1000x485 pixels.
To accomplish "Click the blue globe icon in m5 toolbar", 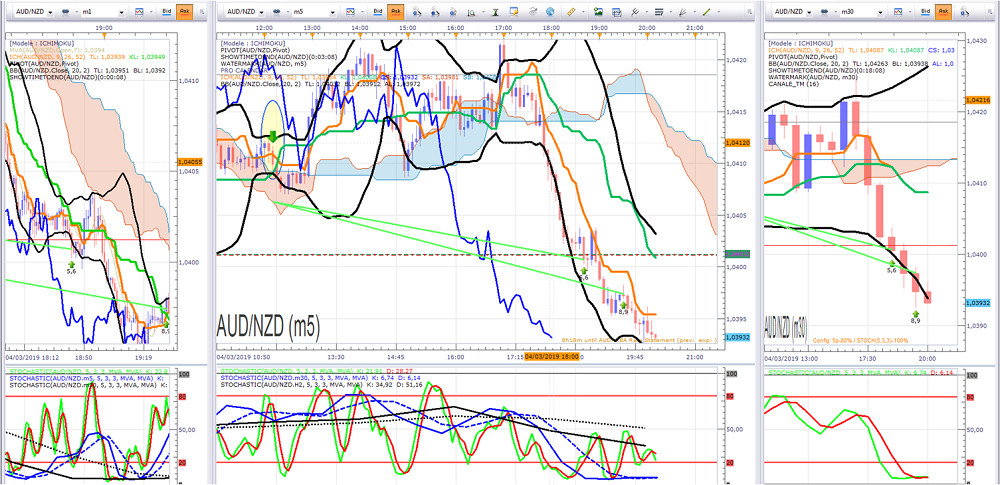I will pos(550,11).
